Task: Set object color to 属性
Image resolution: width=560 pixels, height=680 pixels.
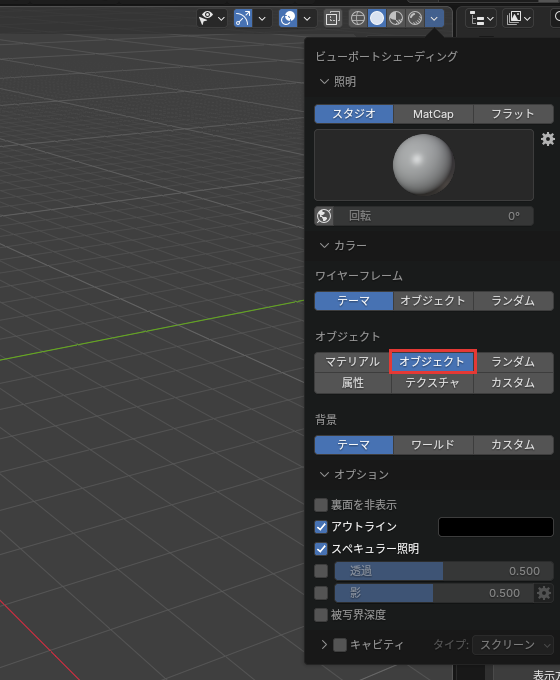Action: pyautogui.click(x=353, y=383)
